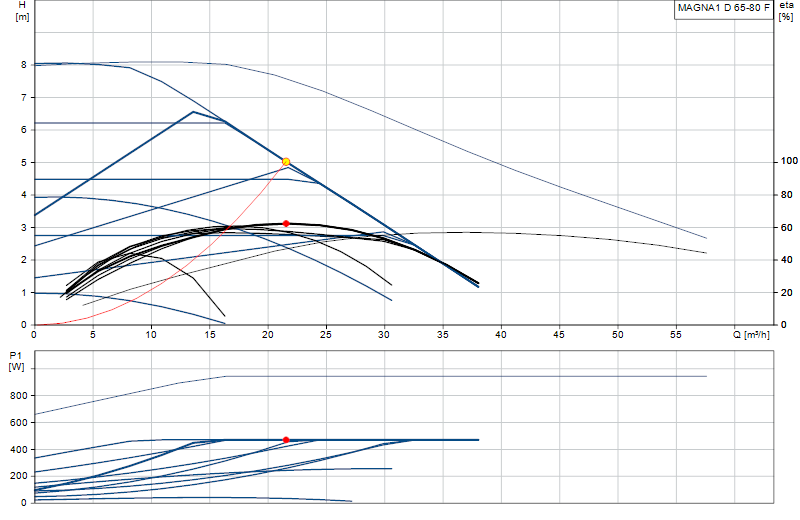Image resolution: width=800 pixels, height=520 pixels.
Task: Click the 10 tick on Q axis
Action: click(x=151, y=335)
